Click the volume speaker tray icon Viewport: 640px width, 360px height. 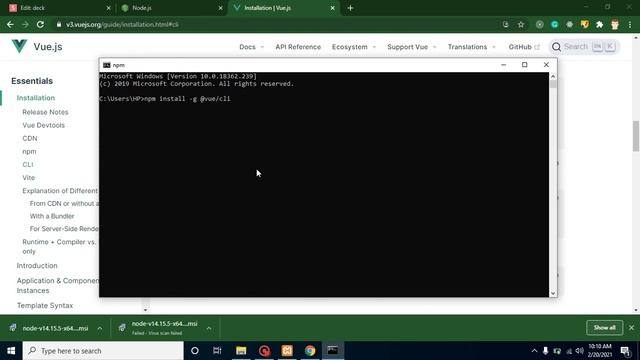[580, 351]
